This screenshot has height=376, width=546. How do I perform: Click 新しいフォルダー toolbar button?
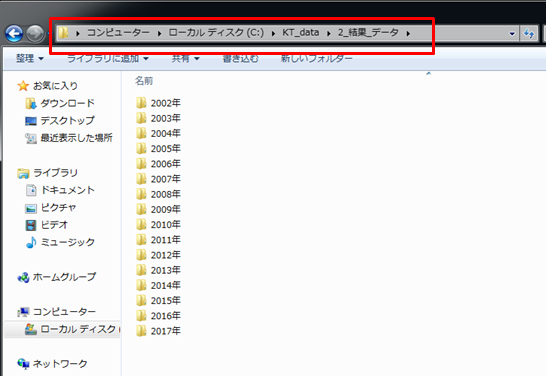coord(317,58)
